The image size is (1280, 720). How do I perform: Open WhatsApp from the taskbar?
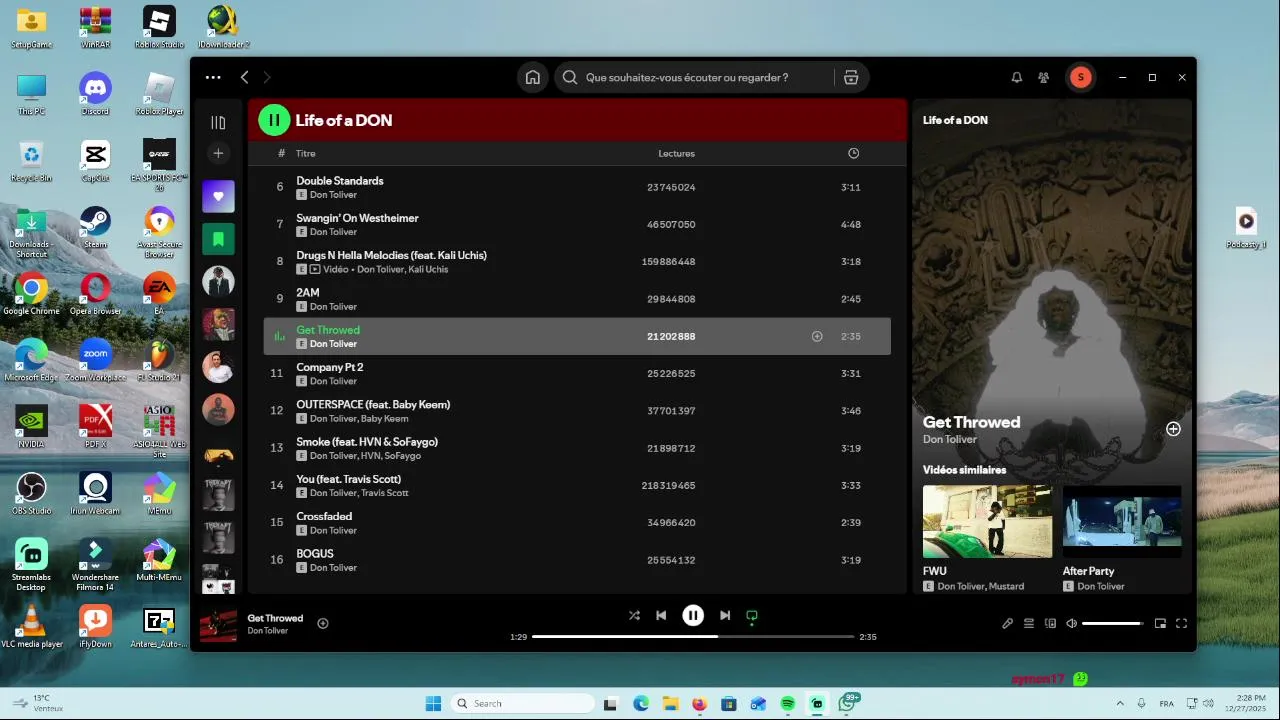(847, 704)
